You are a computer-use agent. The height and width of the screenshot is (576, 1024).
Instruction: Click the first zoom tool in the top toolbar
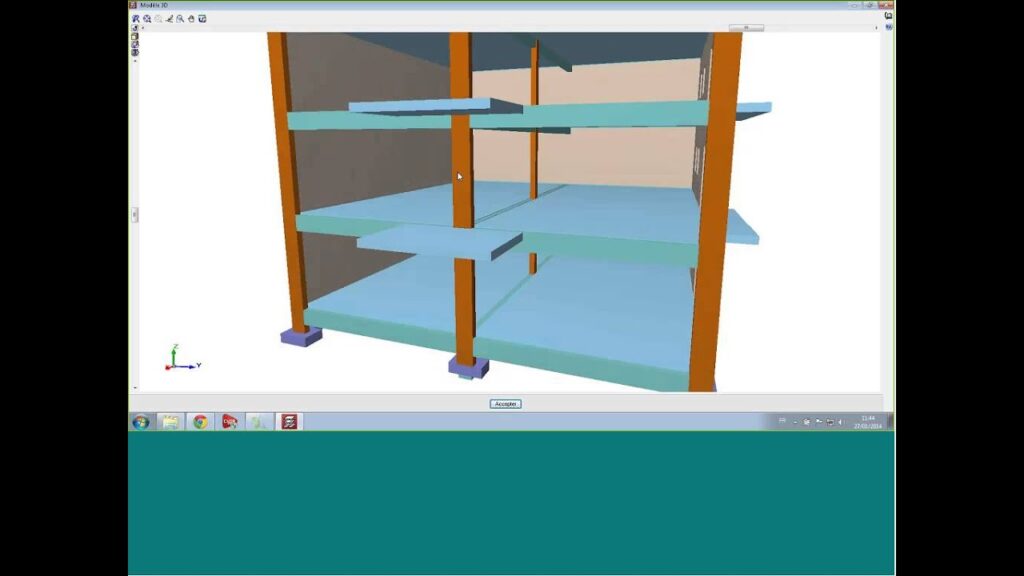pyautogui.click(x=136, y=18)
